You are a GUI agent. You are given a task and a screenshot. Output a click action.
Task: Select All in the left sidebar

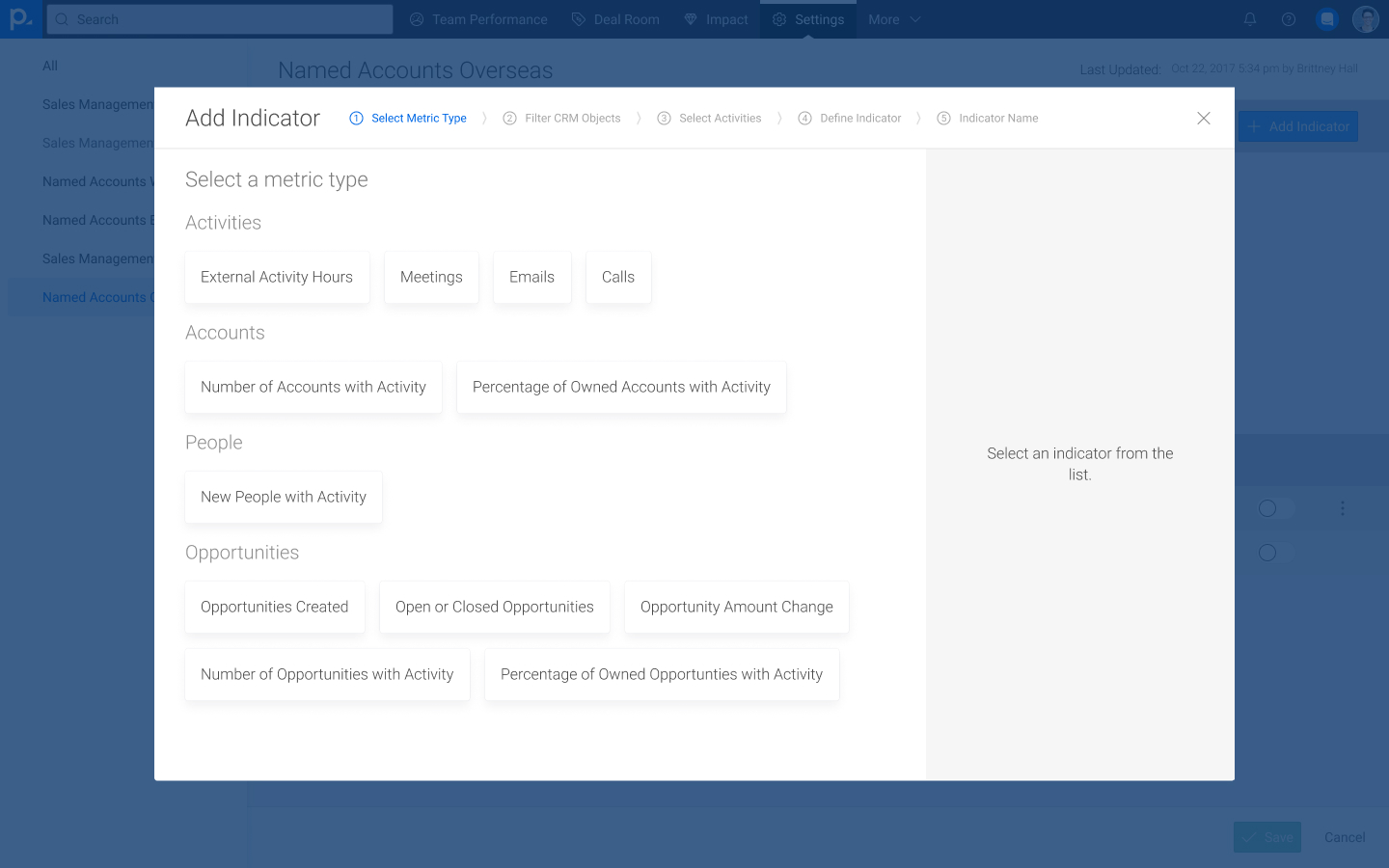pyautogui.click(x=50, y=66)
